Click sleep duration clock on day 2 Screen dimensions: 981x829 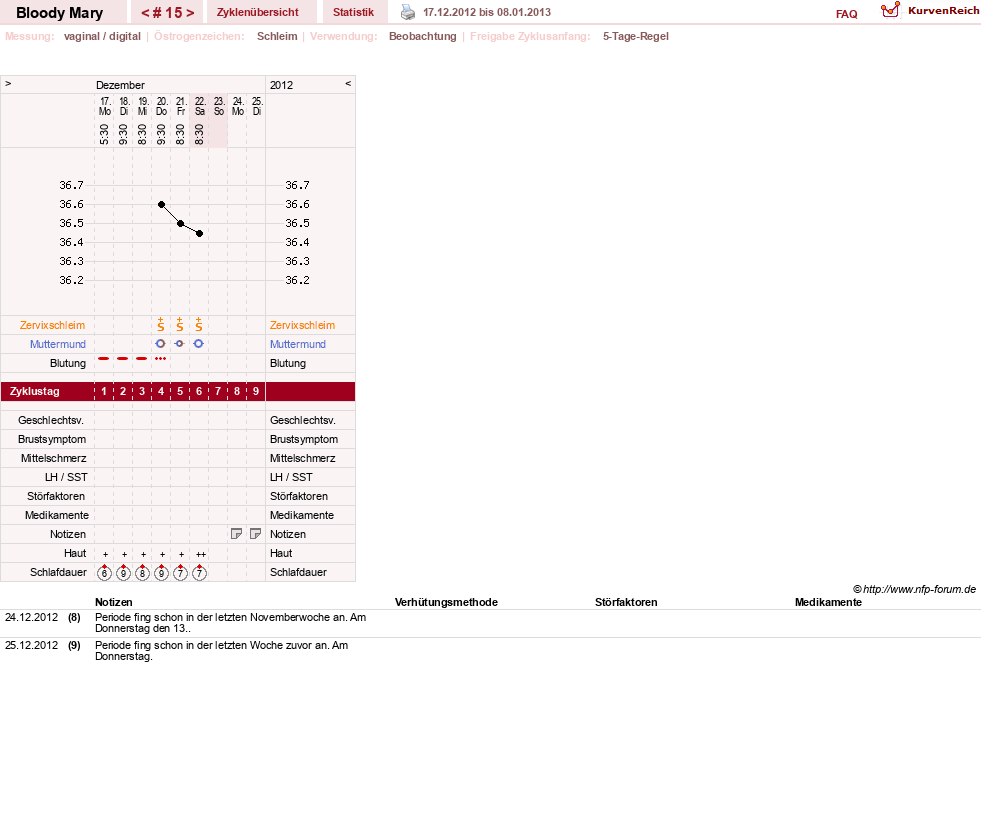tap(123, 572)
